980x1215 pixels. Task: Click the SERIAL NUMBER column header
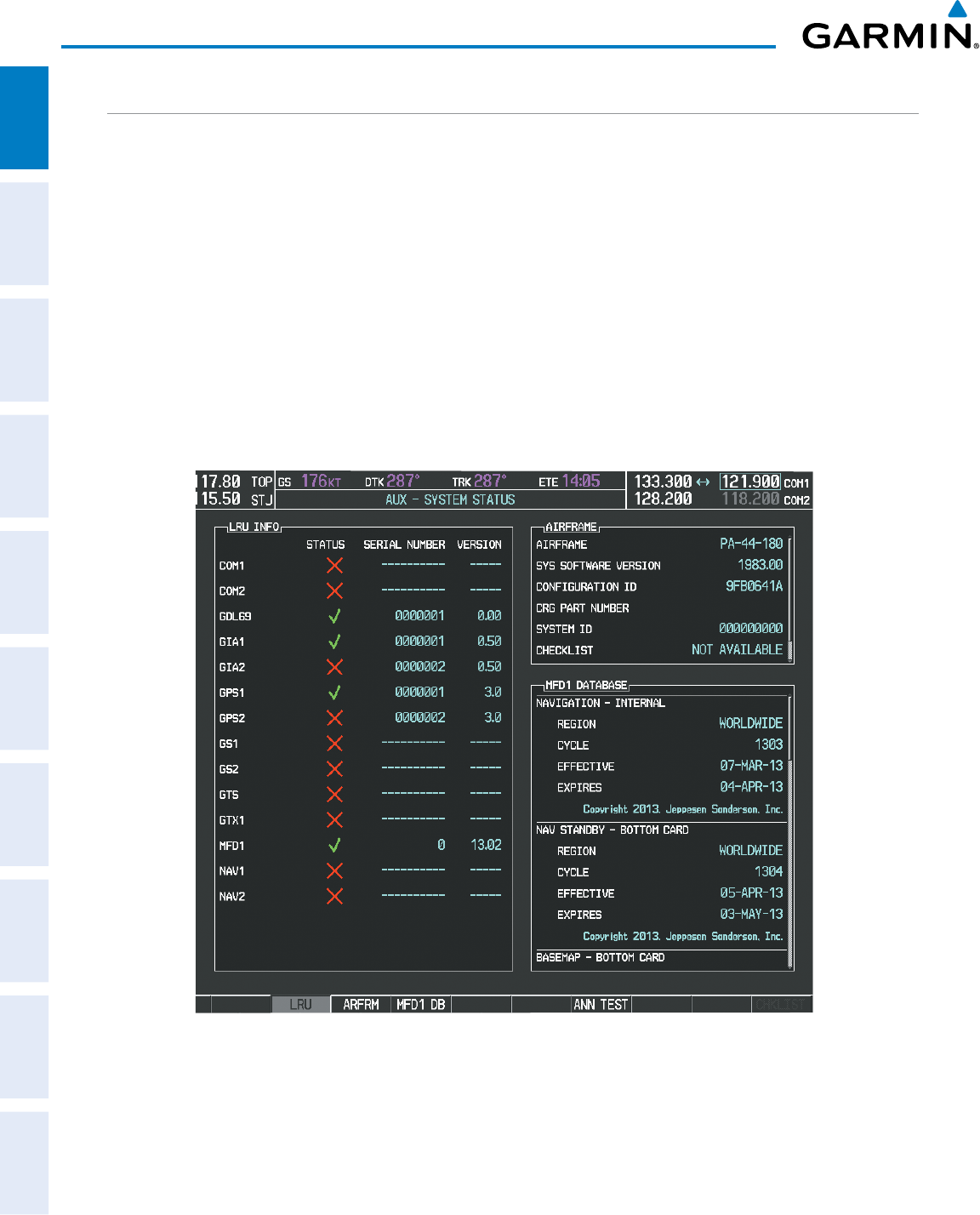[x=404, y=545]
